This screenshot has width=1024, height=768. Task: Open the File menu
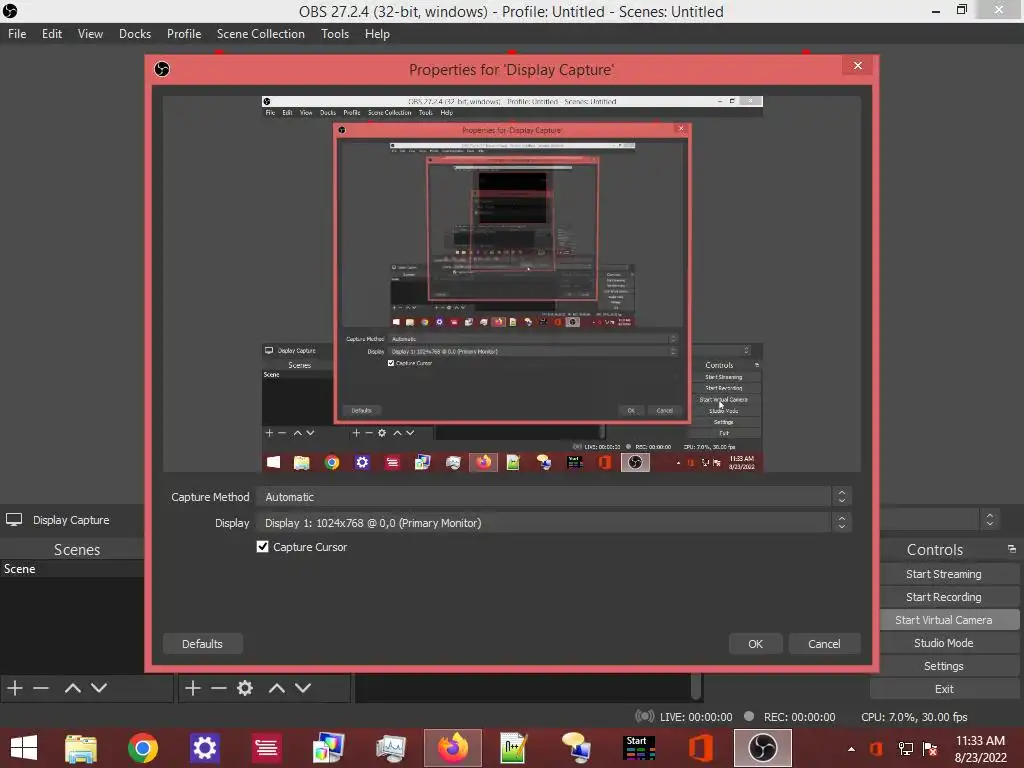(17, 34)
